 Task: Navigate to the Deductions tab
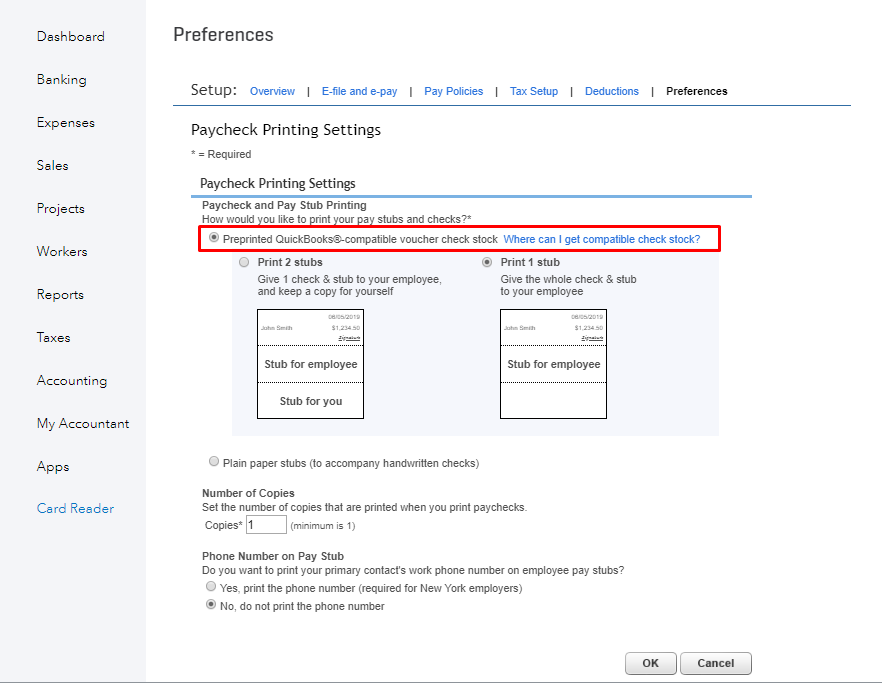(x=612, y=91)
